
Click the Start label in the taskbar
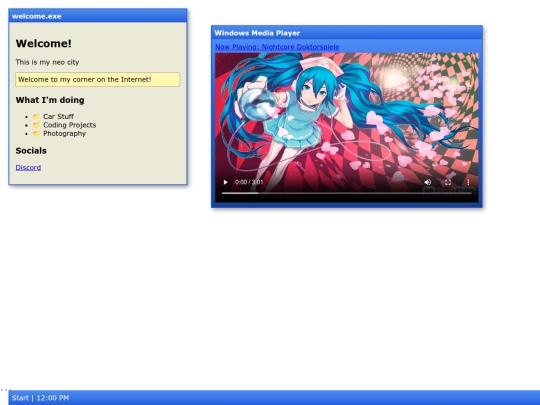pyautogui.click(x=20, y=398)
